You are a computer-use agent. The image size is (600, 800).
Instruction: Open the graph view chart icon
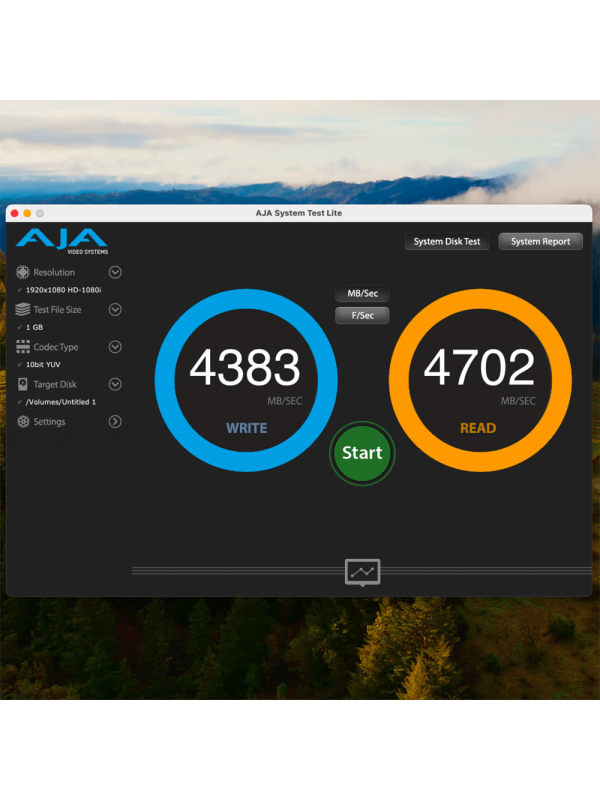362,572
